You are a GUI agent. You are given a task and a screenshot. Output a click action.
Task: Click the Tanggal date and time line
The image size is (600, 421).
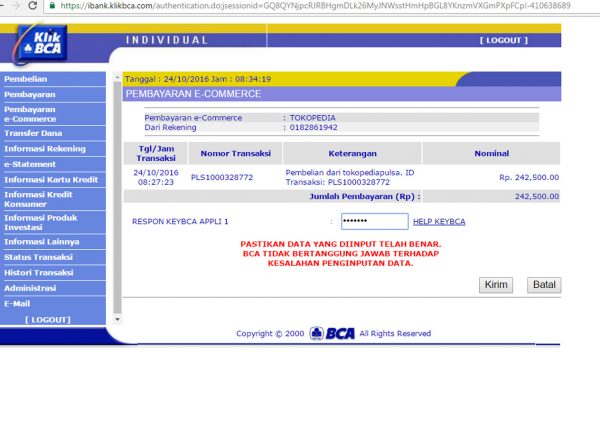tap(198, 79)
